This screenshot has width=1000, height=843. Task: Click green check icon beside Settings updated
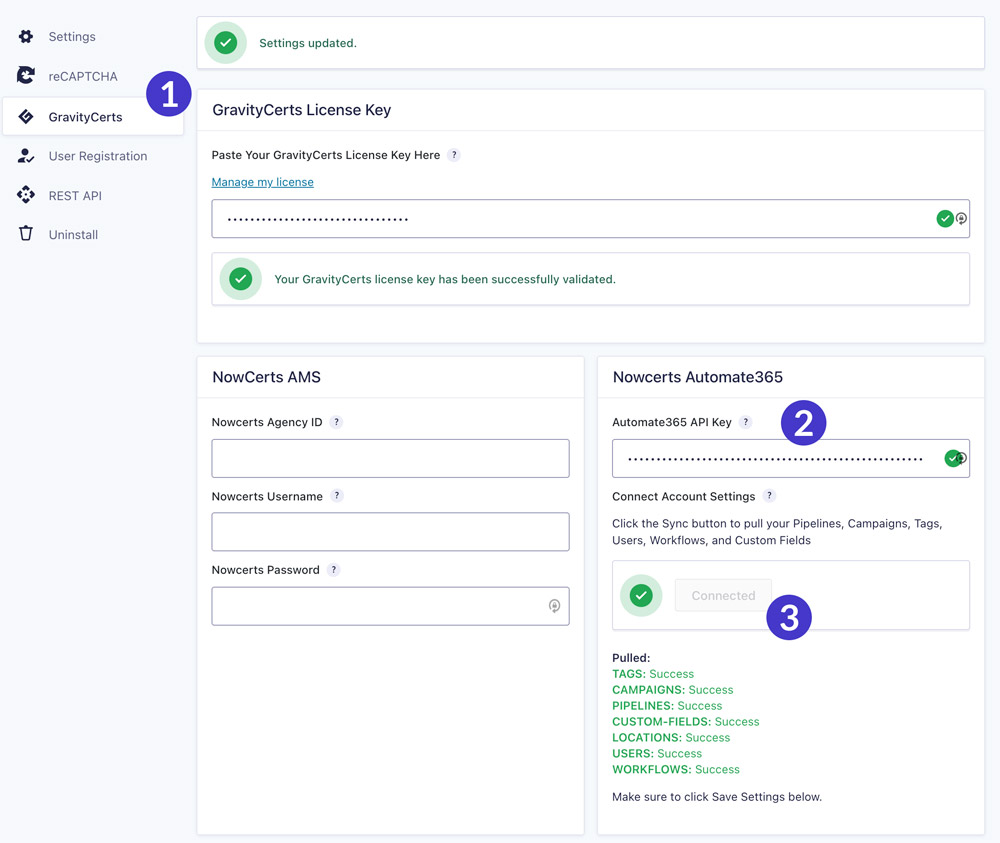click(x=225, y=43)
